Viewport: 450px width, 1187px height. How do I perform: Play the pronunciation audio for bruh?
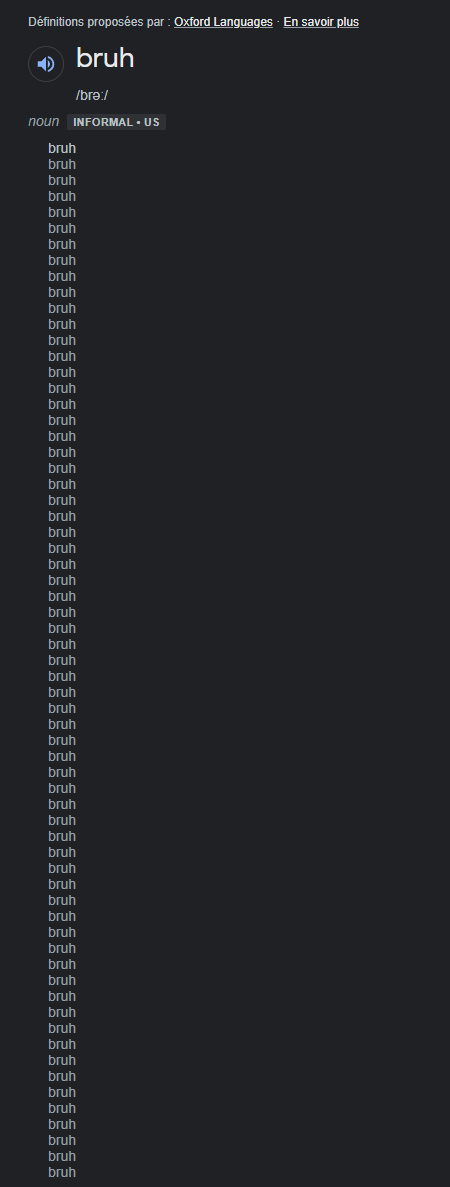pyautogui.click(x=46, y=64)
